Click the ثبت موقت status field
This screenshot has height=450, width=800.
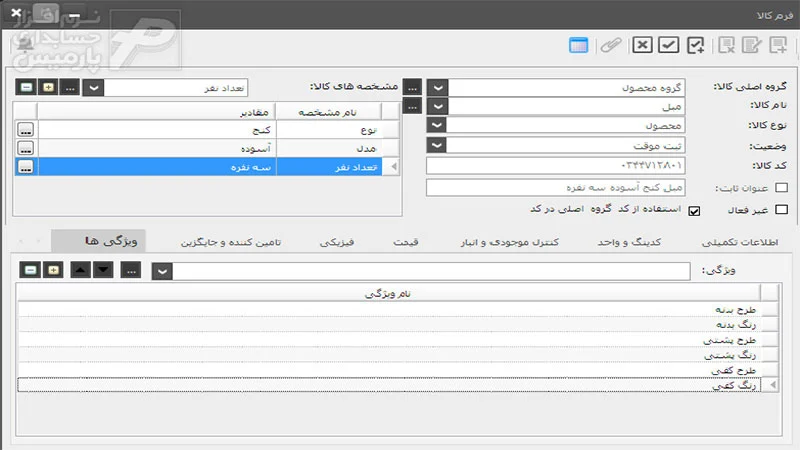click(x=566, y=145)
